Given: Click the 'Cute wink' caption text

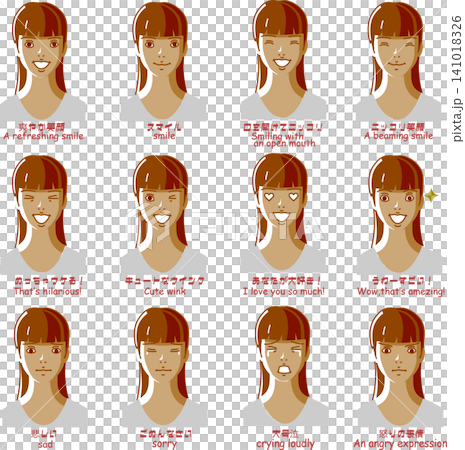Looking at the screenshot, I should [165, 291].
